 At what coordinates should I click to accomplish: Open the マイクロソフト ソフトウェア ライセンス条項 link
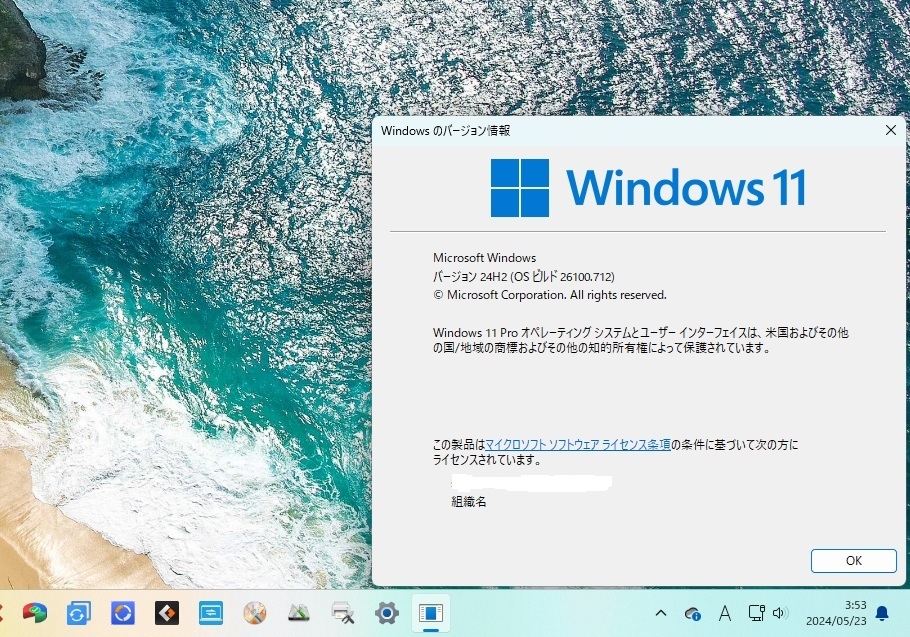point(577,445)
